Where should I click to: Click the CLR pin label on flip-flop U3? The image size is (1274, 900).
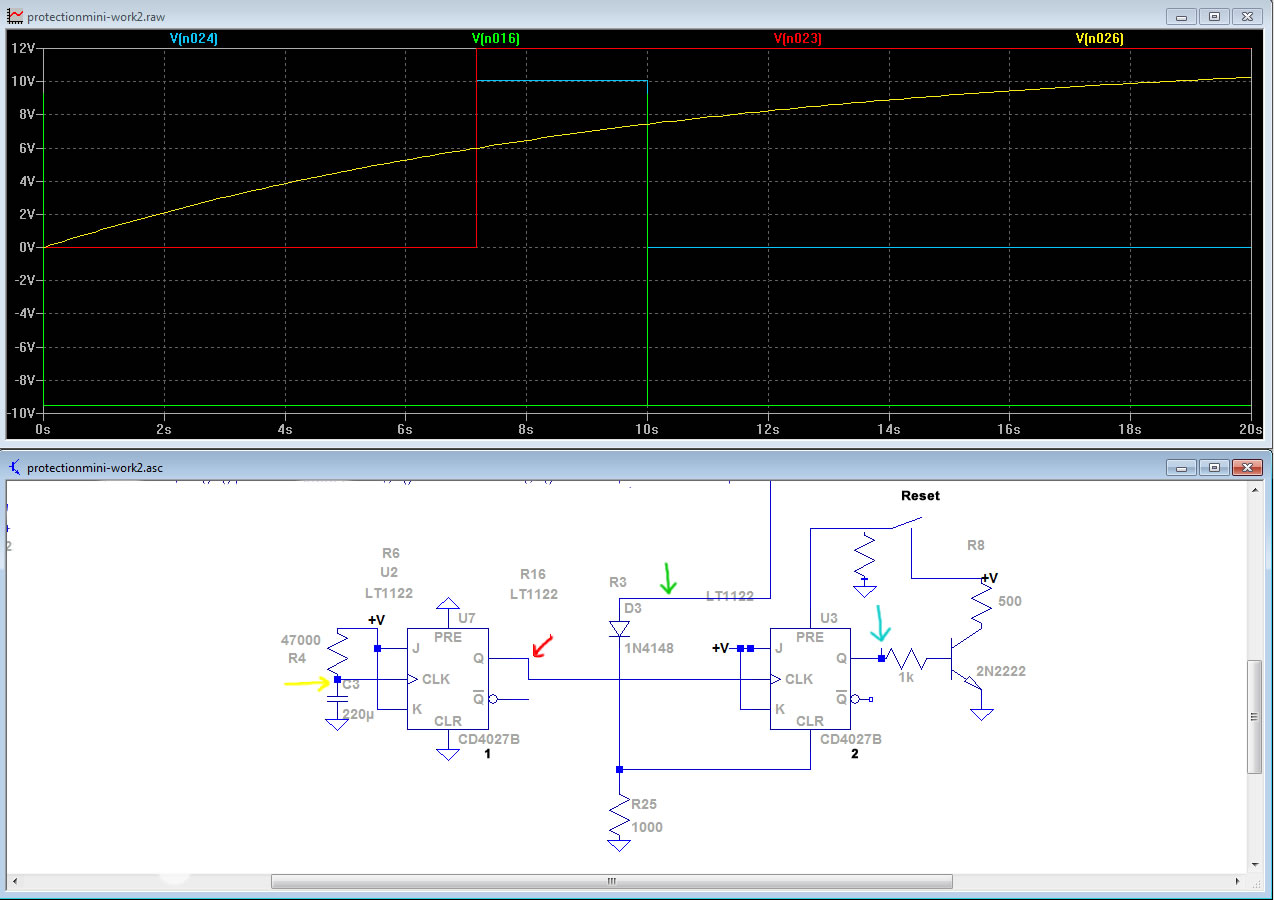(x=811, y=721)
